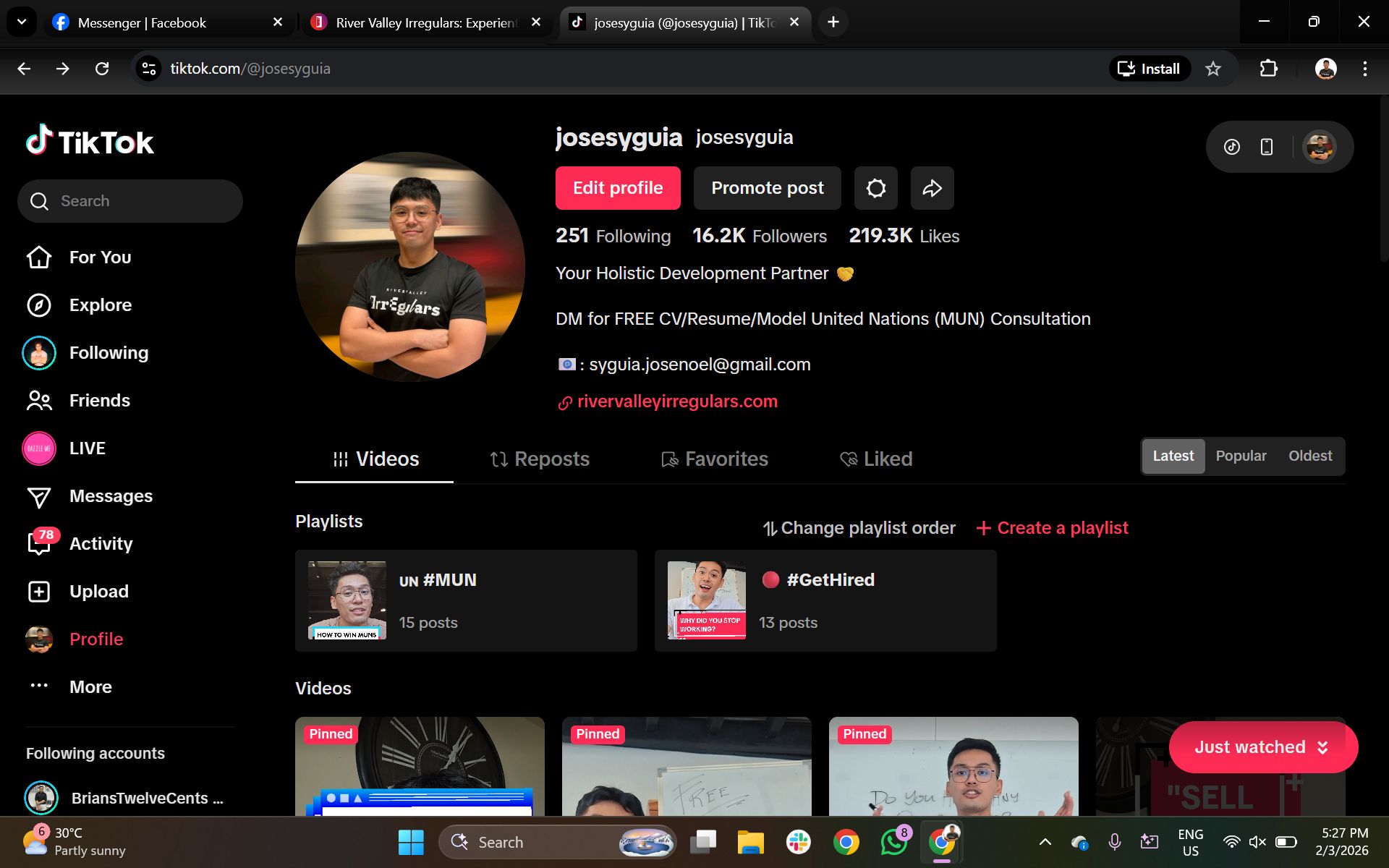This screenshot has height=868, width=1389.
Task: Open the Chrome profile avatar
Action: (x=1325, y=69)
